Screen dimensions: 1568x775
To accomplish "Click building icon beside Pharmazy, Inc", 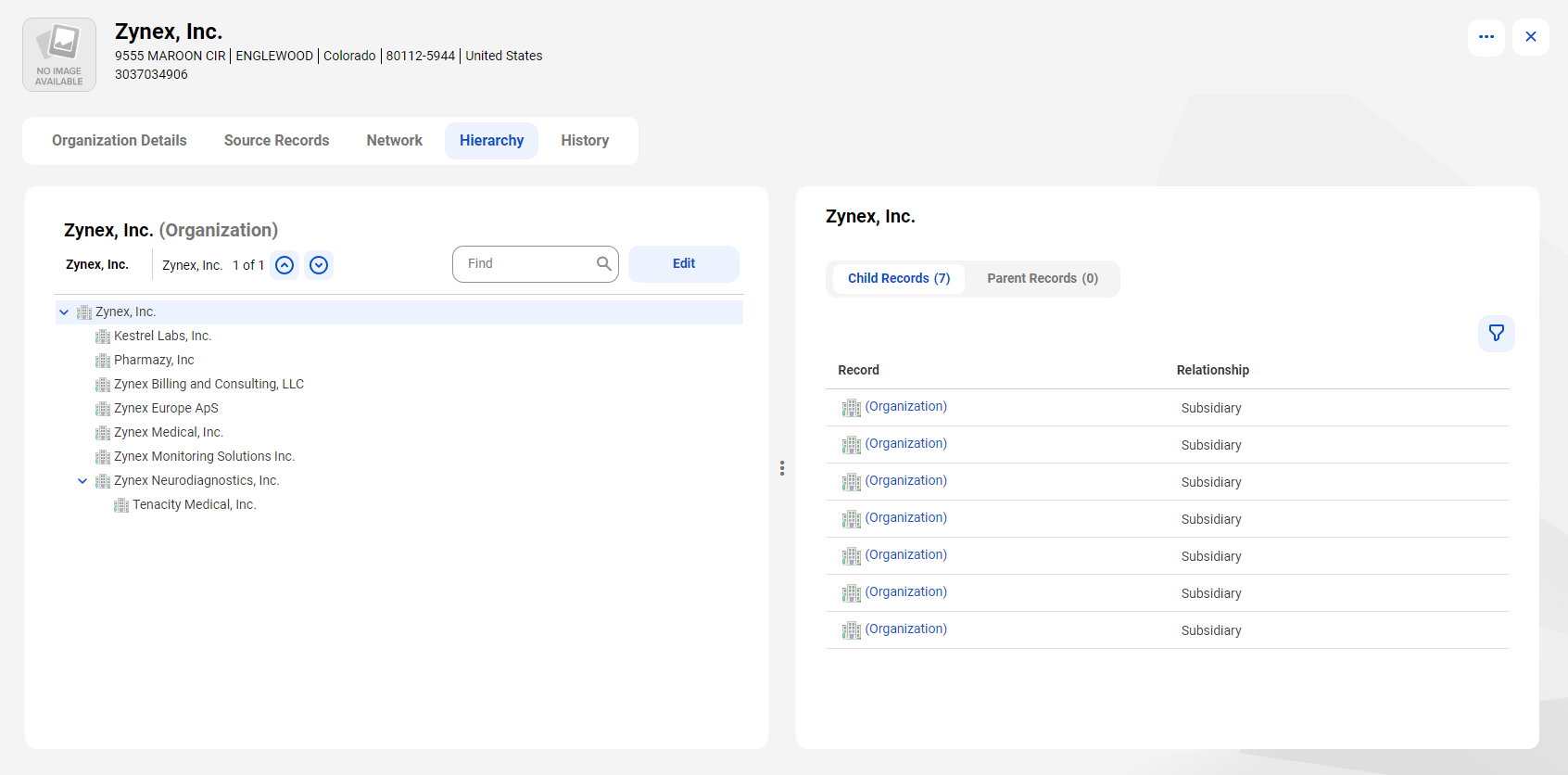I will click(x=103, y=361).
